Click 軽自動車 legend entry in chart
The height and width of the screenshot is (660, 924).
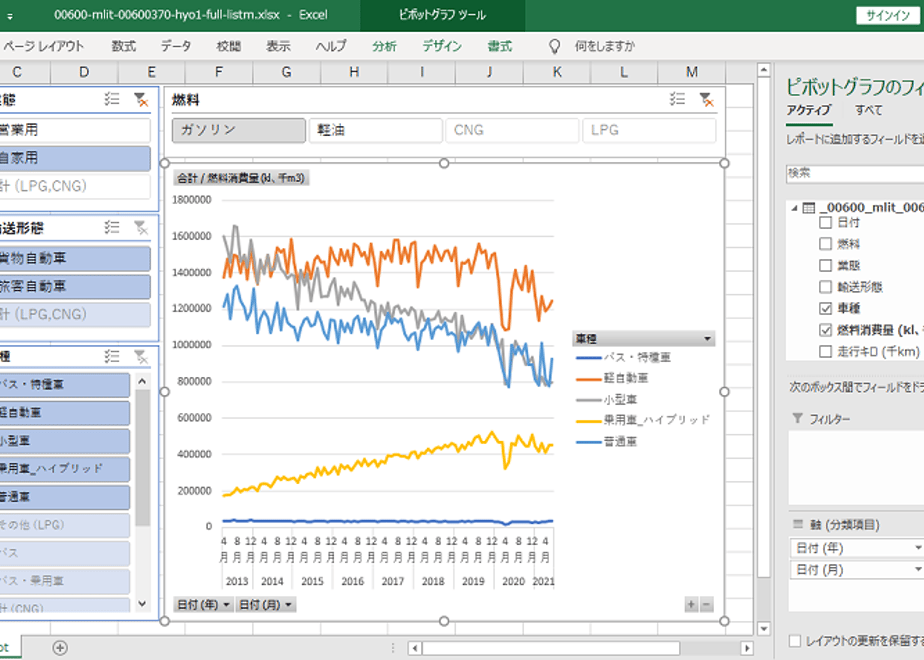[613, 378]
